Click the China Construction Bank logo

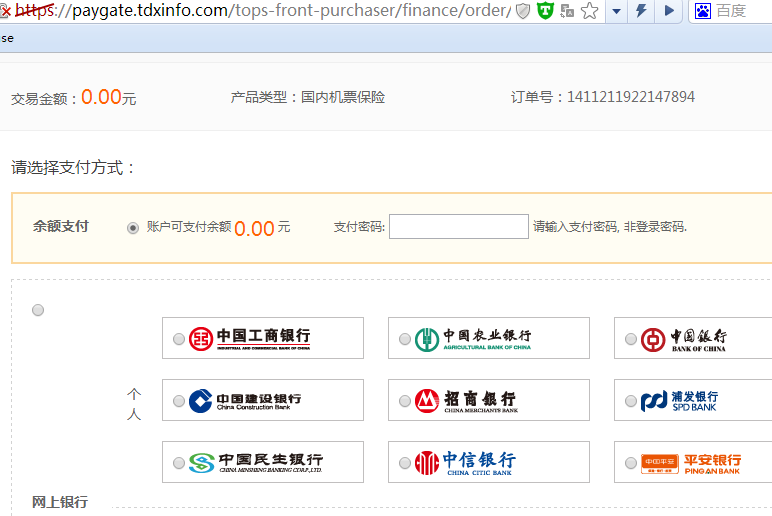245,401
